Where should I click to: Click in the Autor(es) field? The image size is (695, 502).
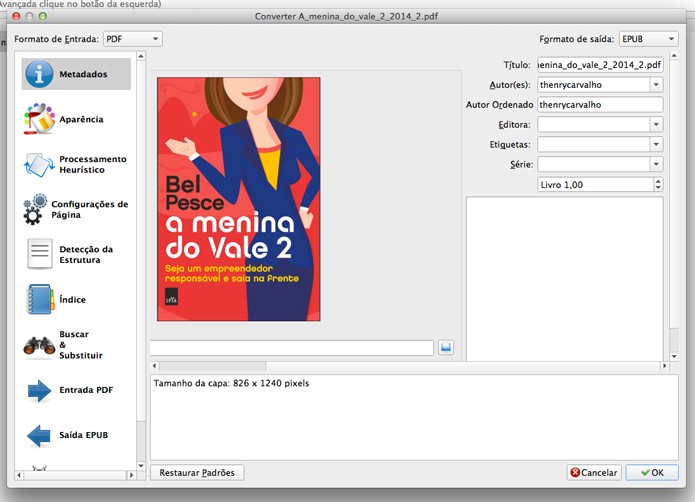(x=594, y=85)
